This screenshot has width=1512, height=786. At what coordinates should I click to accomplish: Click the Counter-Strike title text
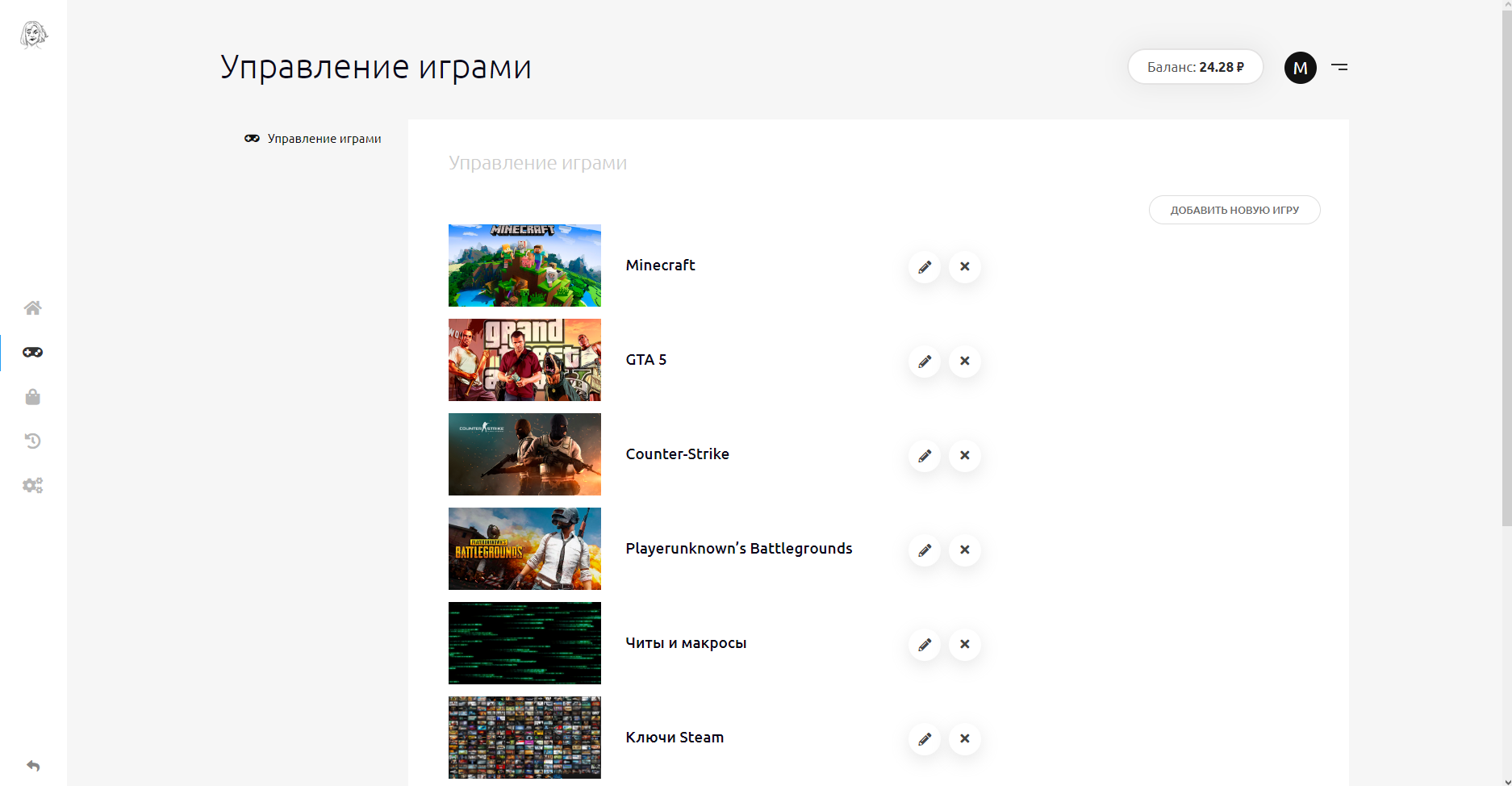pyautogui.click(x=678, y=454)
